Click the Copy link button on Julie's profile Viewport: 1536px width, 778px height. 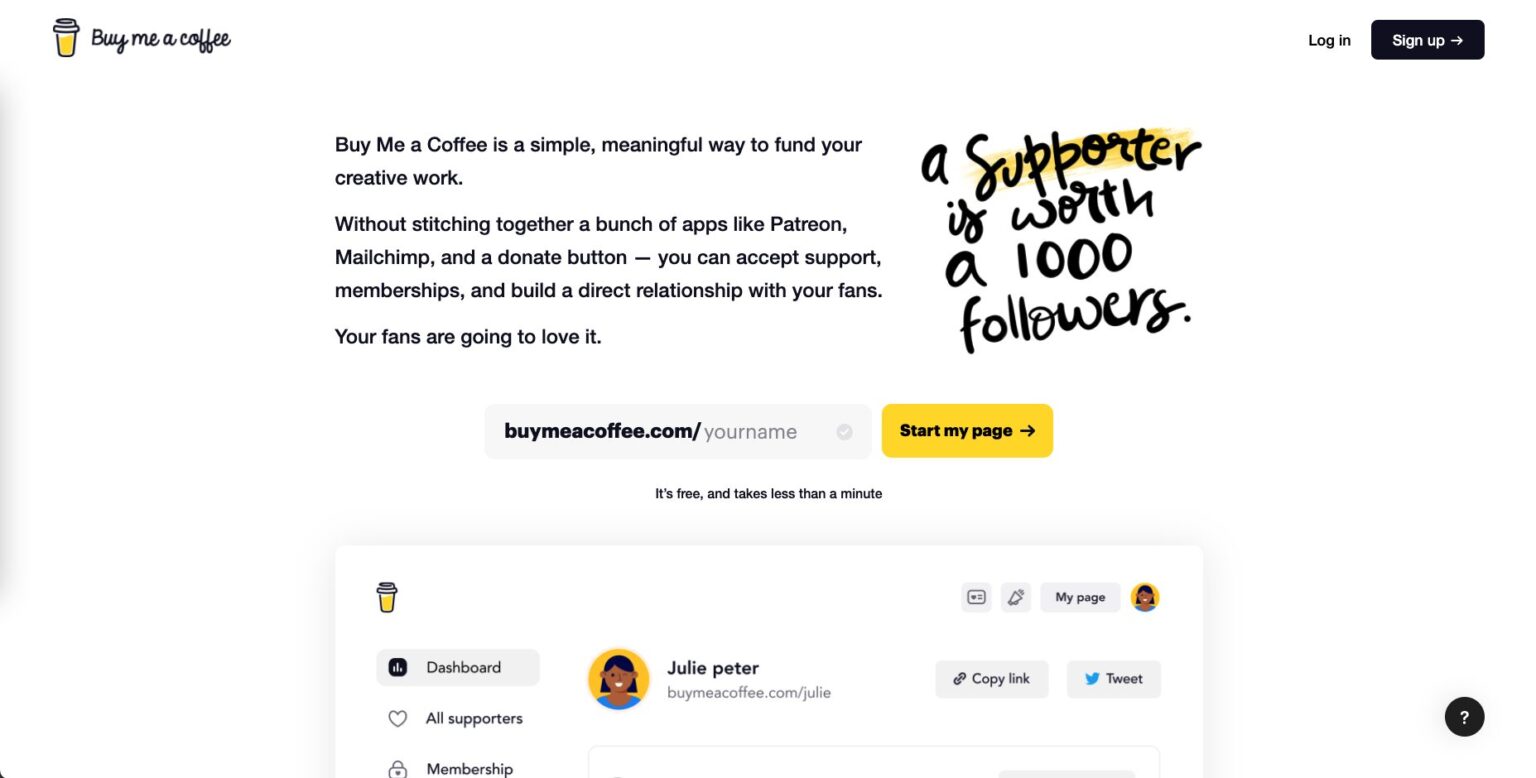point(991,679)
